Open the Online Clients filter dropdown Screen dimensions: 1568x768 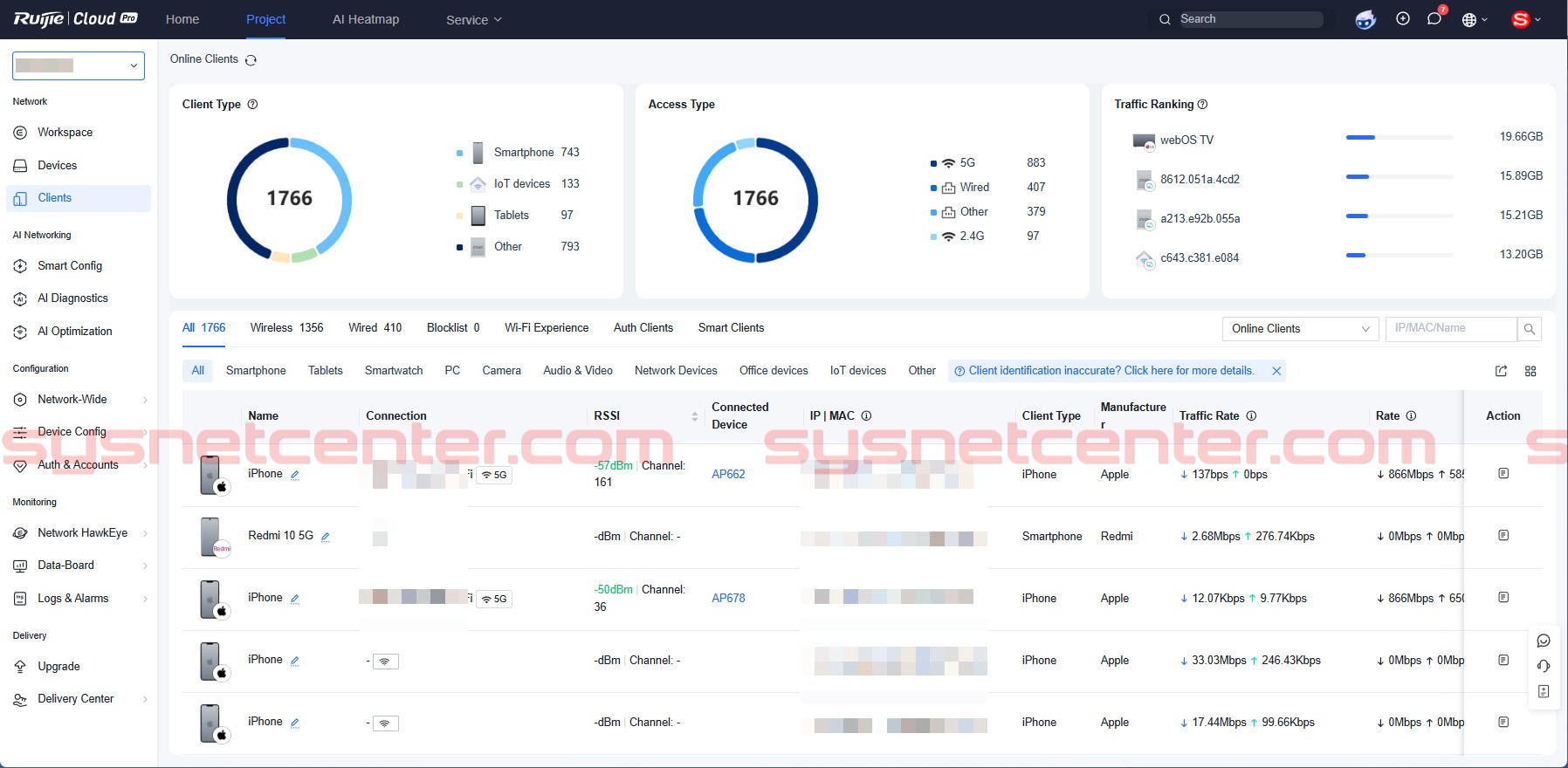point(1299,329)
